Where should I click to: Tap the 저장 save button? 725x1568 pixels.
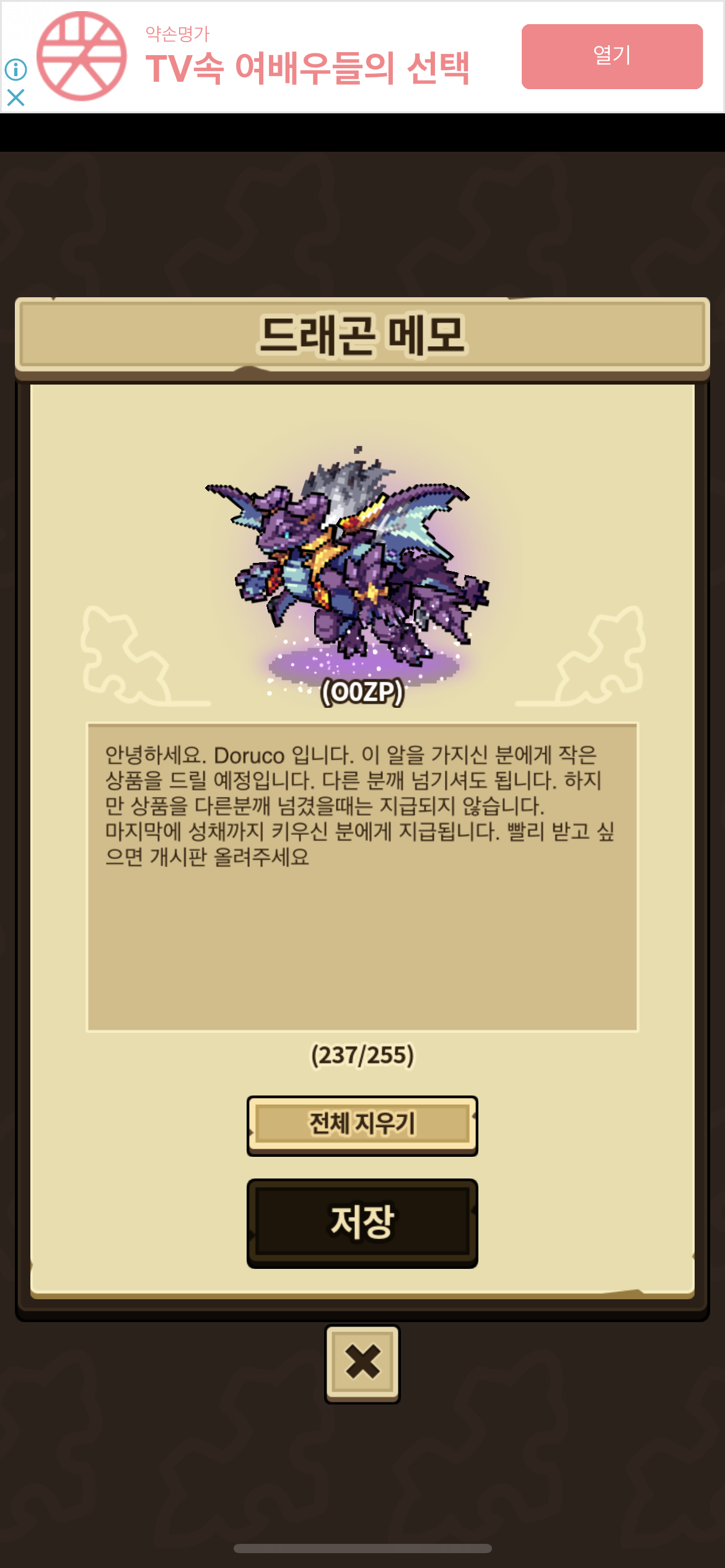click(362, 1223)
